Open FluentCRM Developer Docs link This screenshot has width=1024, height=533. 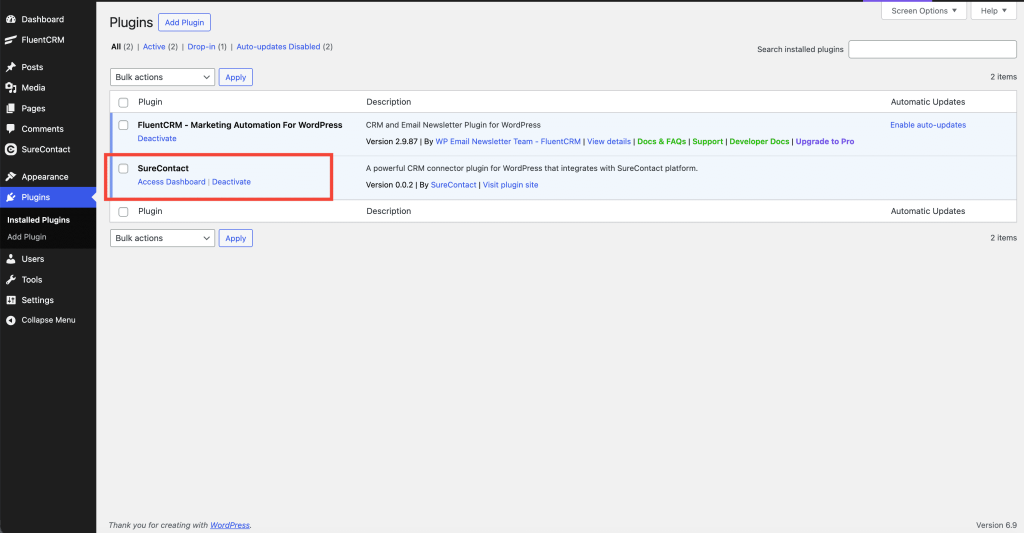tap(759, 142)
